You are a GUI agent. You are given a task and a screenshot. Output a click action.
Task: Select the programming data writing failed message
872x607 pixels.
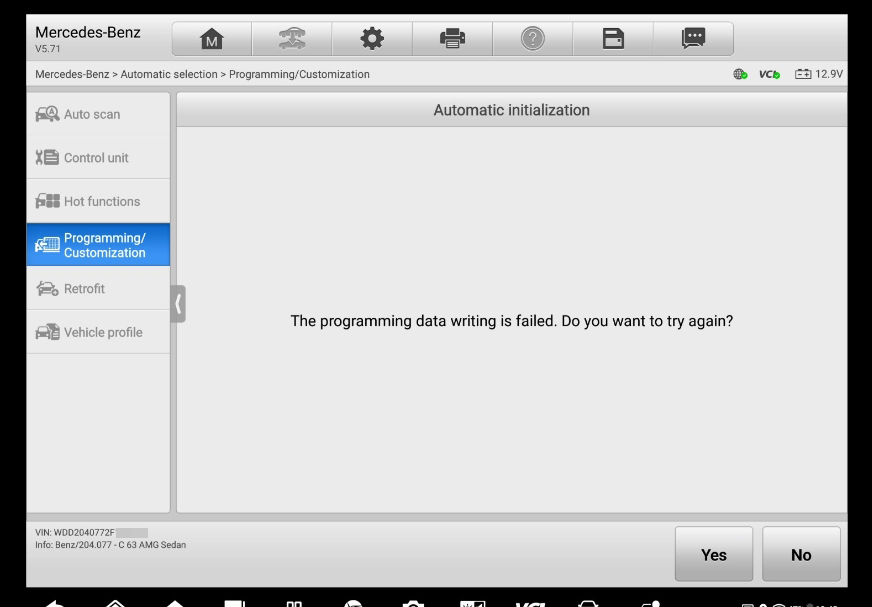pos(512,321)
